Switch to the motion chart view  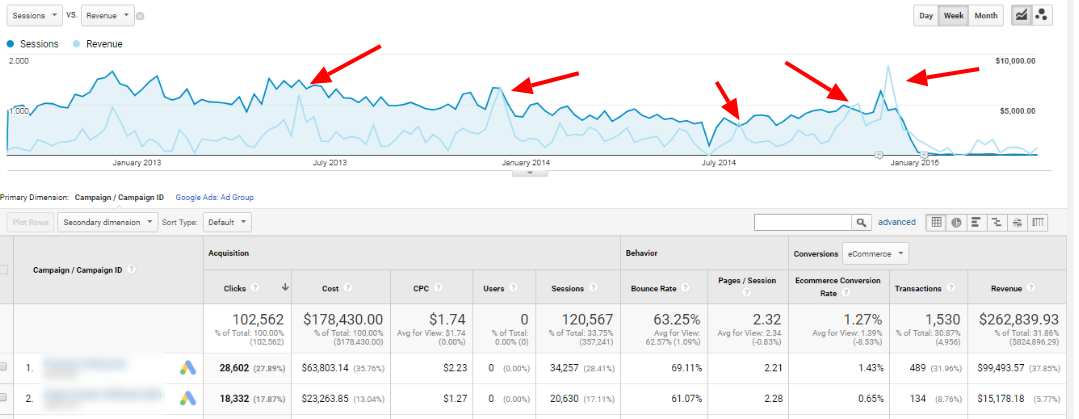tap(1043, 15)
